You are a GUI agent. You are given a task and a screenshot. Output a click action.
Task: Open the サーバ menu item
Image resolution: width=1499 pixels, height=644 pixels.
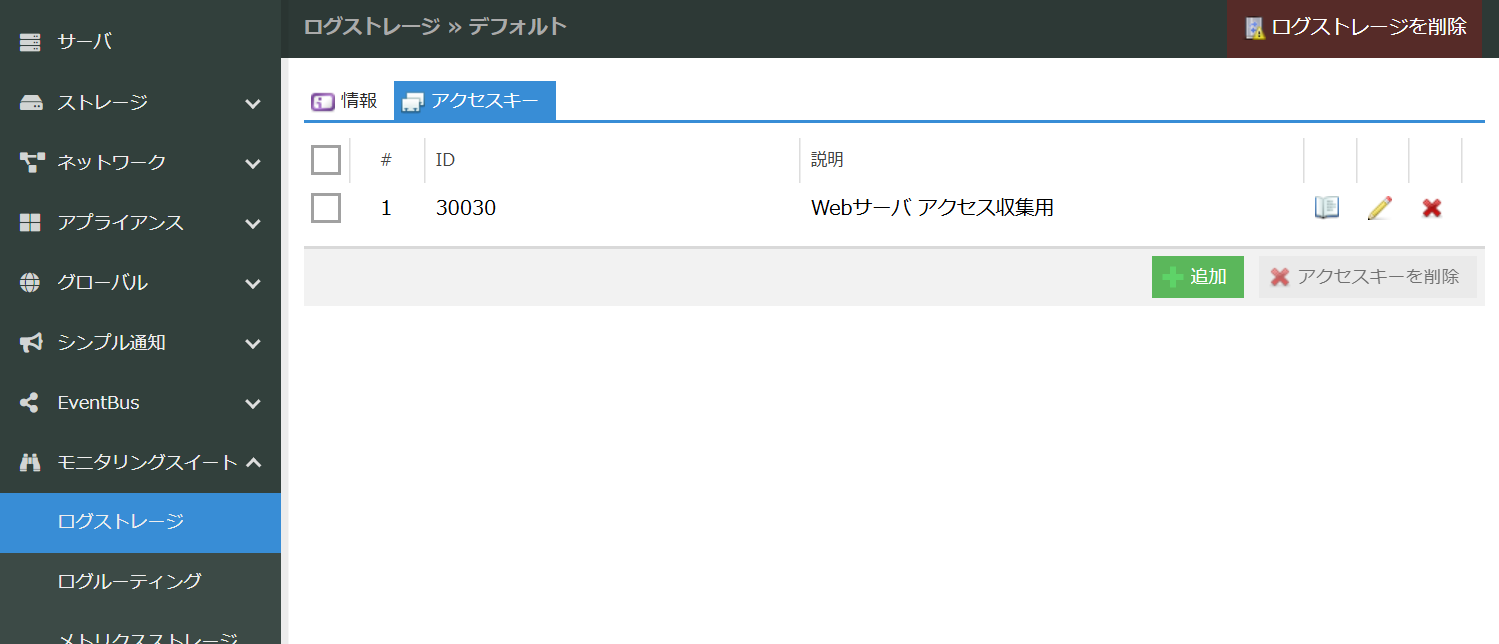tap(140, 42)
